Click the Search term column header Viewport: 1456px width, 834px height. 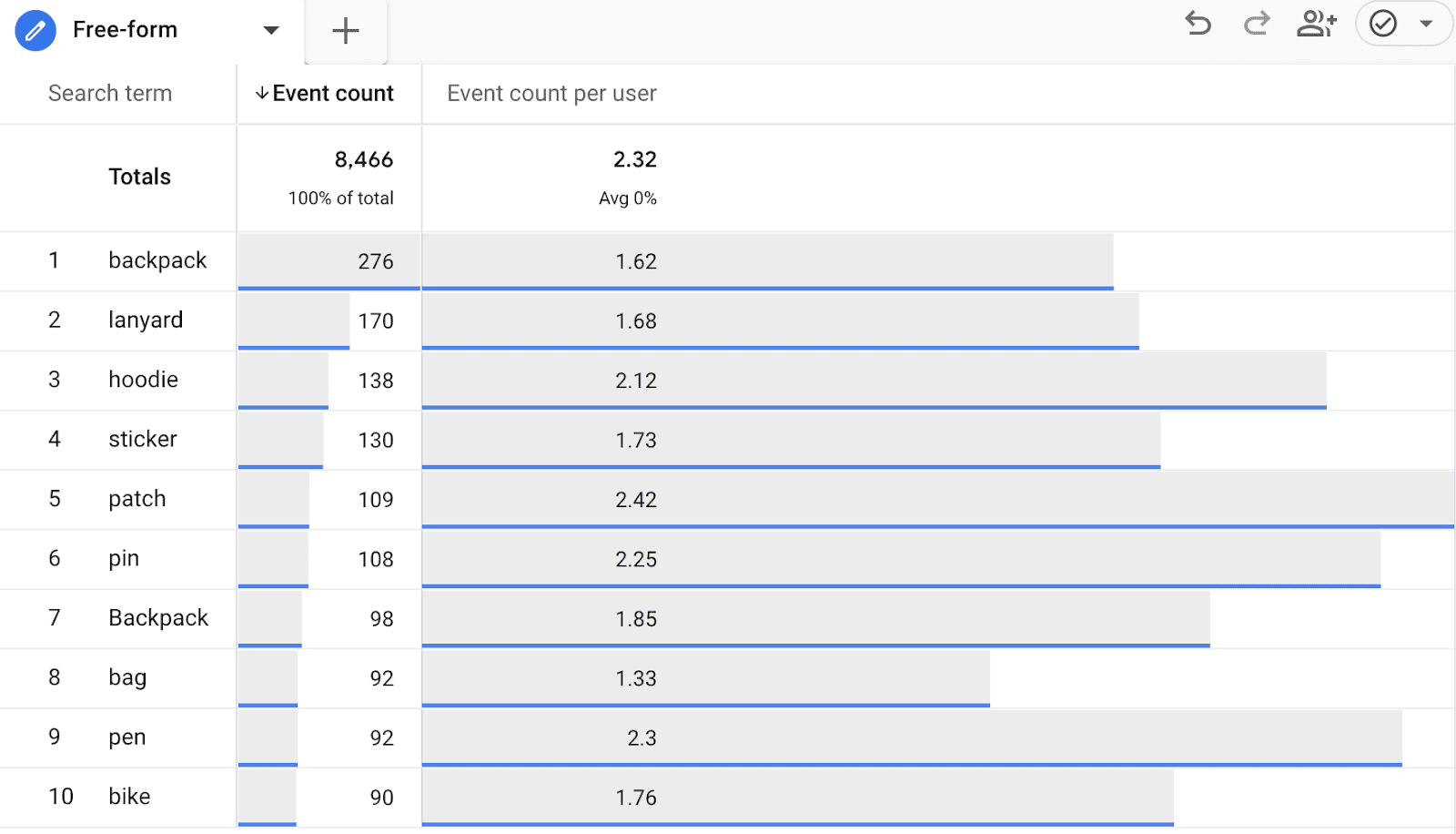tap(110, 93)
